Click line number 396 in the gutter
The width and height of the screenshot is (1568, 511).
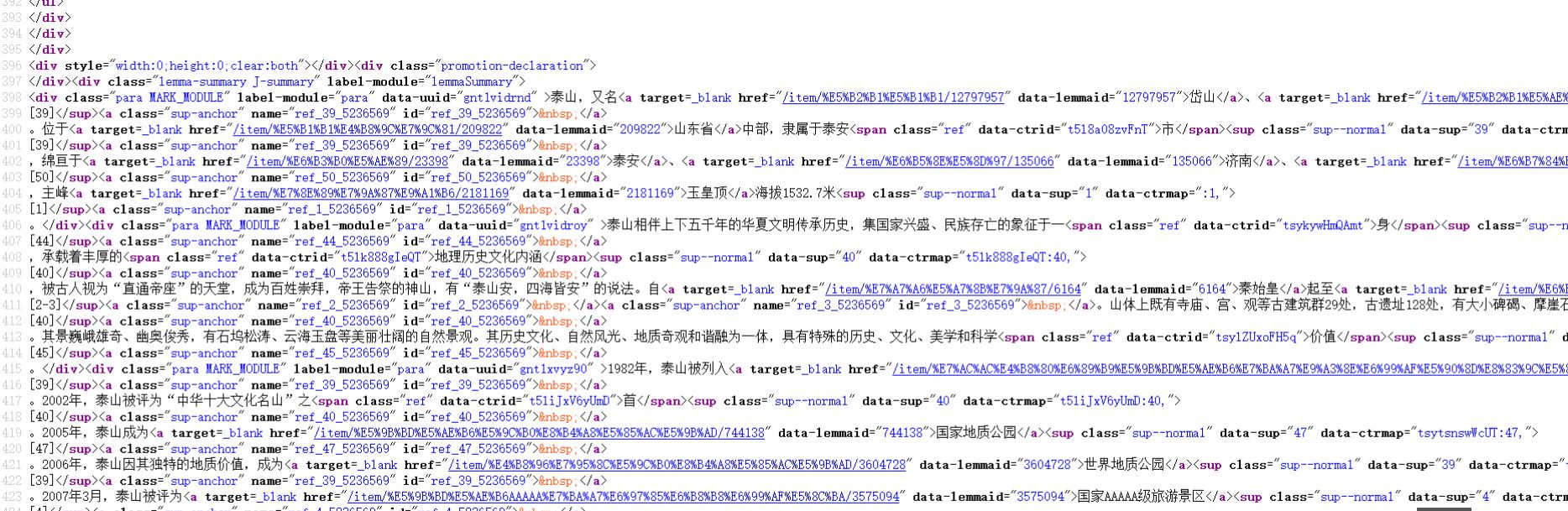12,65
